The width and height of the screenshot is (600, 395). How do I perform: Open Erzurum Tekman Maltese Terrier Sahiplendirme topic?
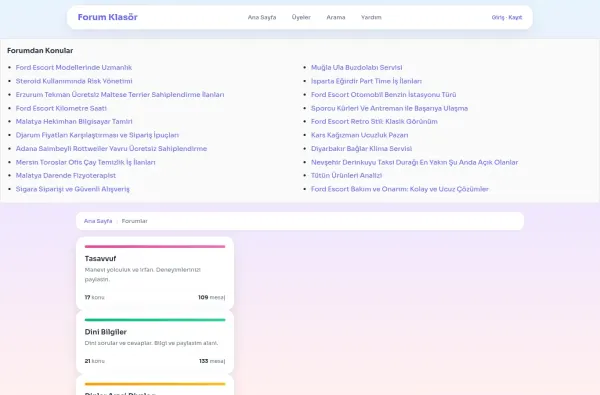(120, 95)
